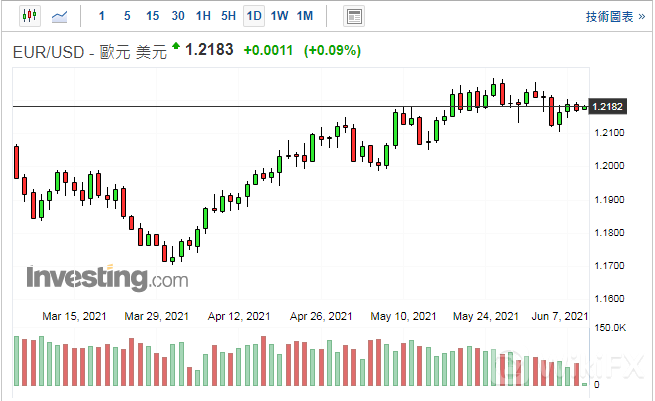Switch to 30 minute interval
This screenshot has width=655, height=401.
tap(178, 16)
